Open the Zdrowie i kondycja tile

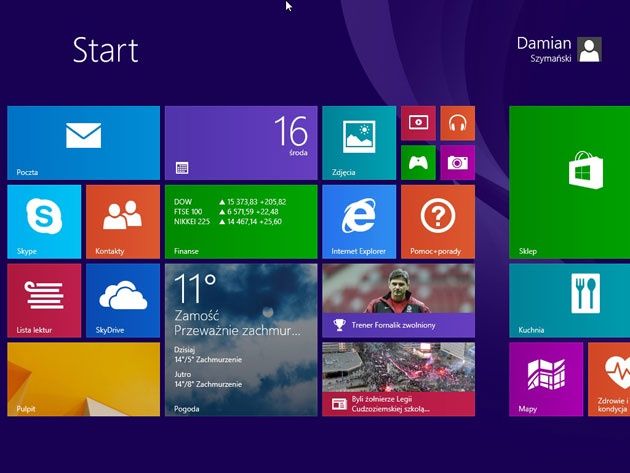609,379
